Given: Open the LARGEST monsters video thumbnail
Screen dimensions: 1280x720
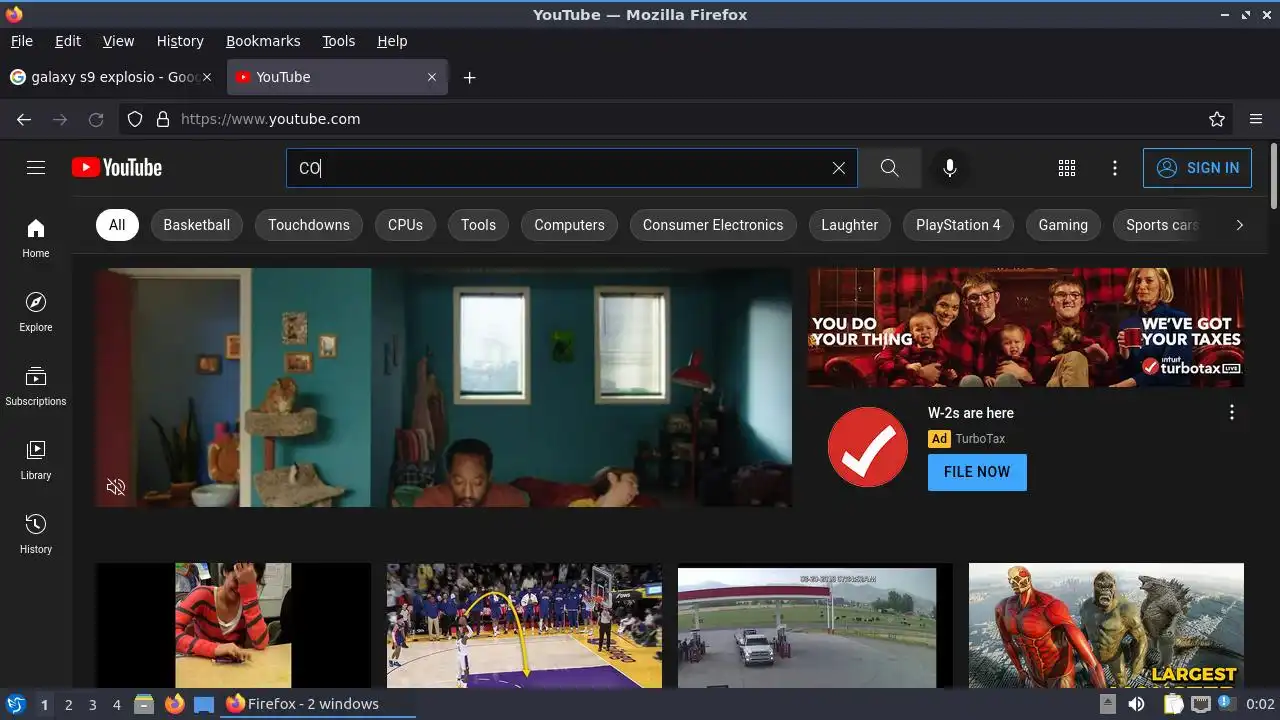Looking at the screenshot, I should point(1106,625).
